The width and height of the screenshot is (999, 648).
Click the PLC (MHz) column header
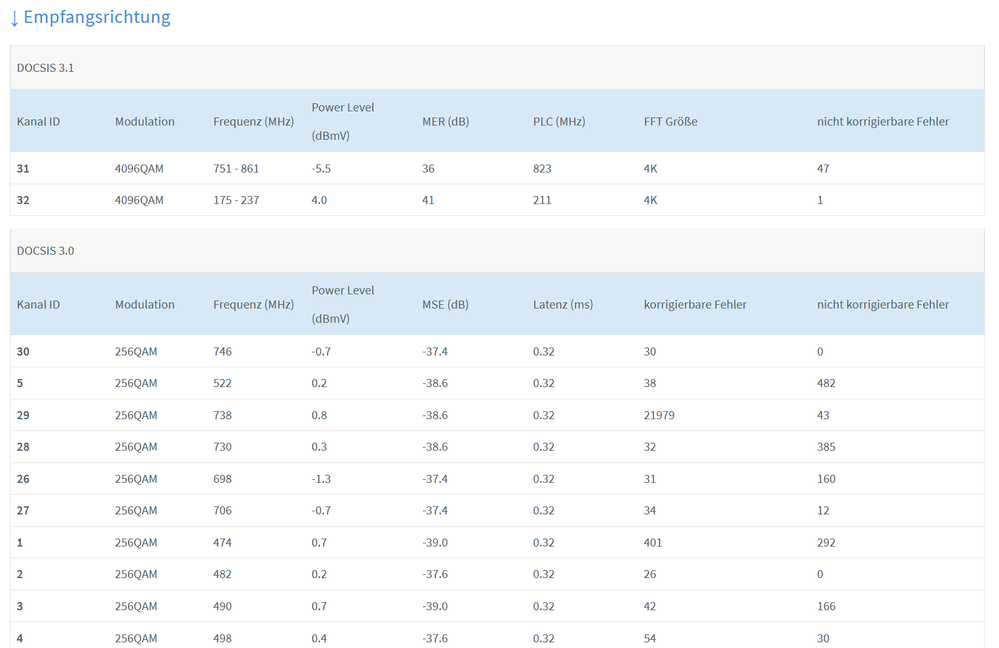[558, 122]
